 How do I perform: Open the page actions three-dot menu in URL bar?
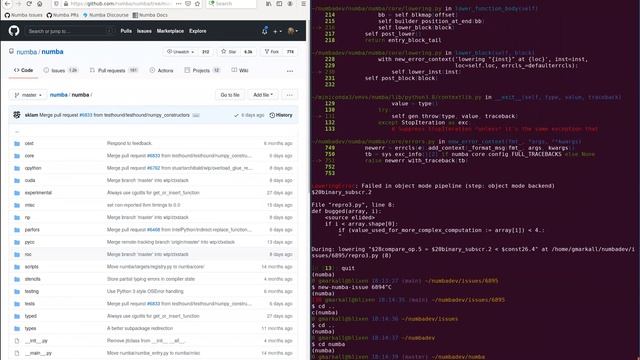pos(178,4)
